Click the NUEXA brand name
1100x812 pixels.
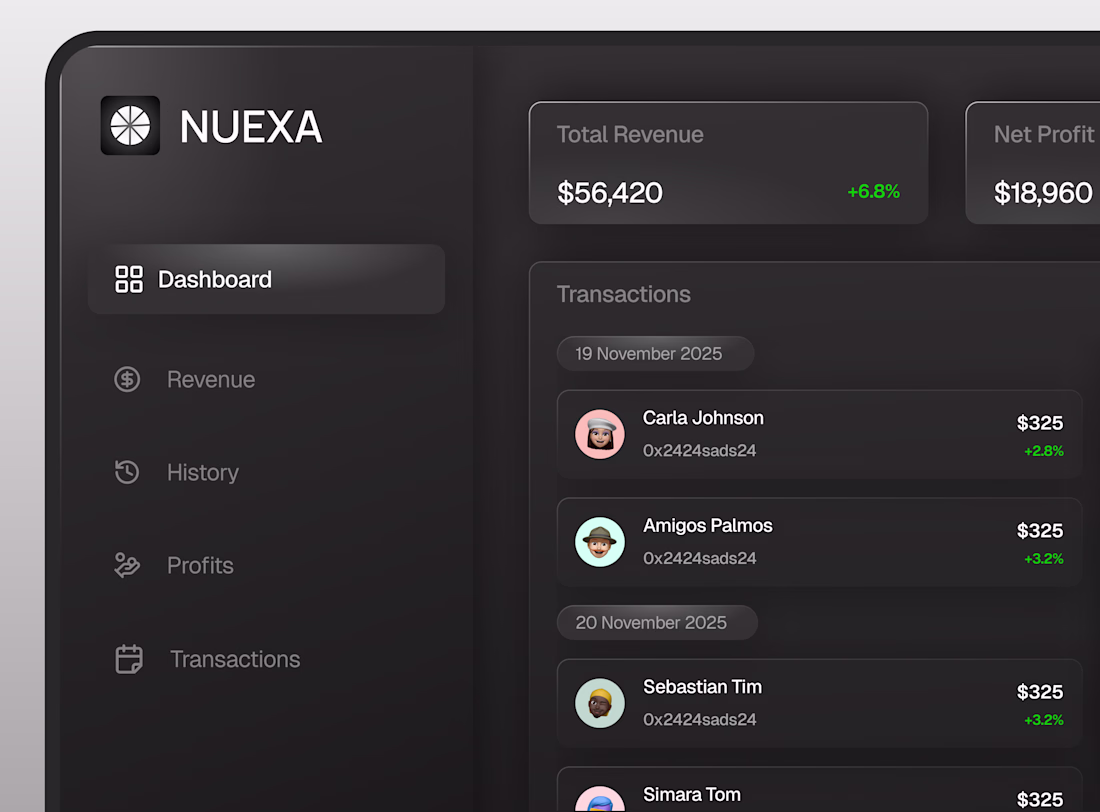[251, 127]
